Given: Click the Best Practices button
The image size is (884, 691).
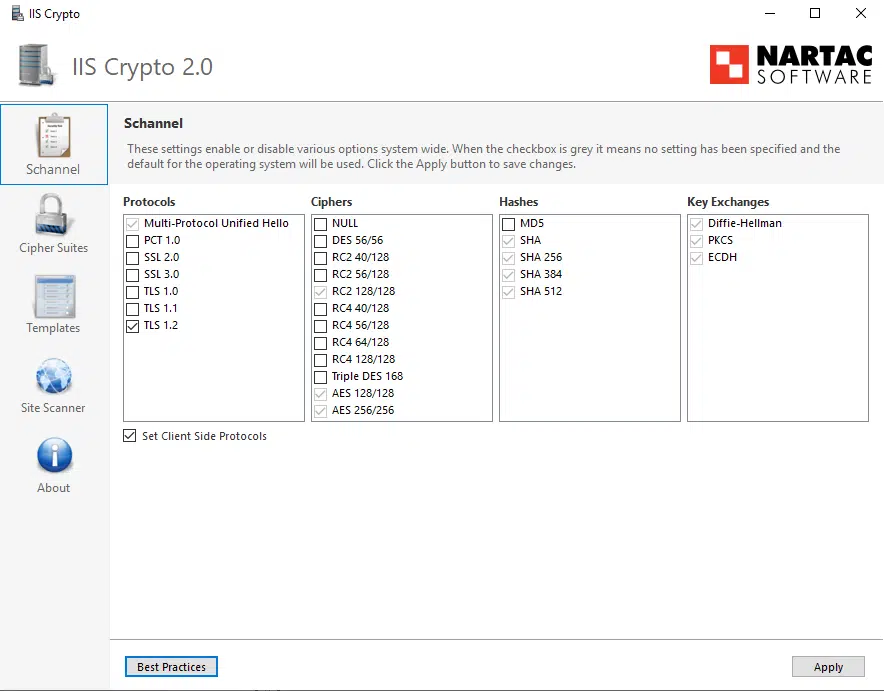Looking at the screenshot, I should [x=171, y=667].
